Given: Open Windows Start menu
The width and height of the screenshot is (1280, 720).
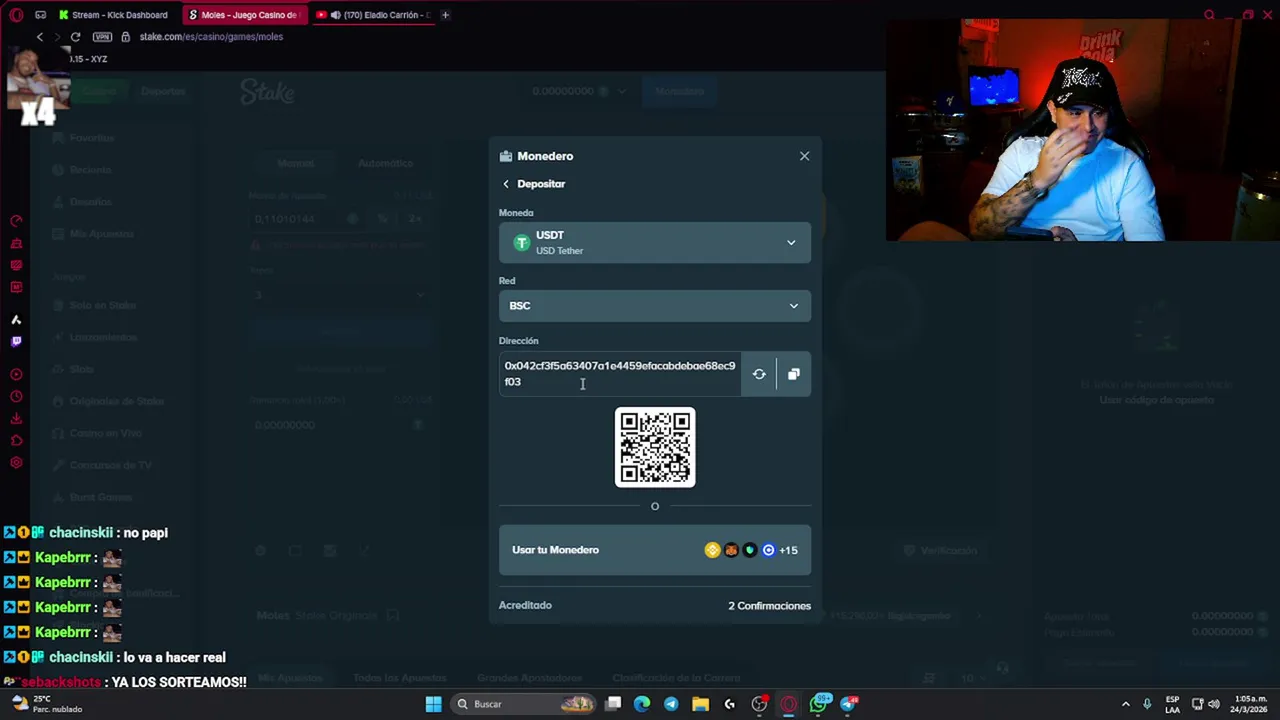Looking at the screenshot, I should click(x=433, y=704).
